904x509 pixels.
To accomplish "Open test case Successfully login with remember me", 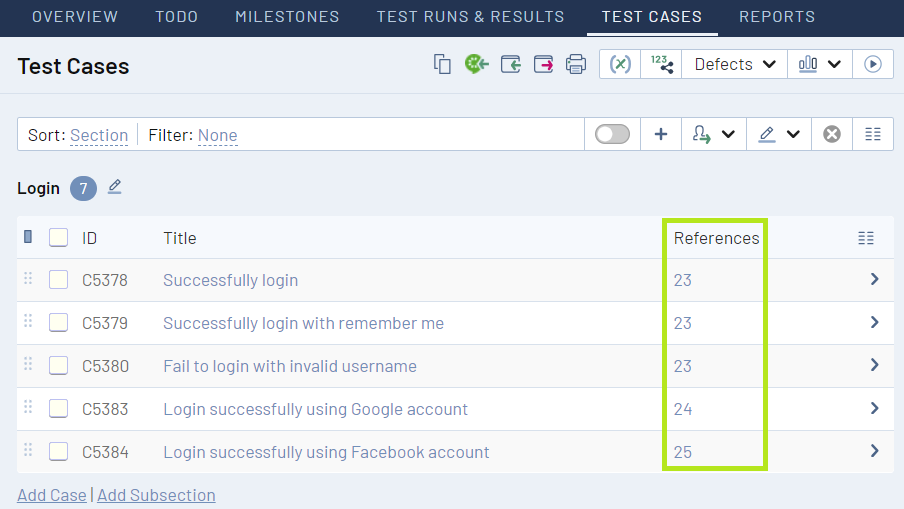I will pos(303,323).
